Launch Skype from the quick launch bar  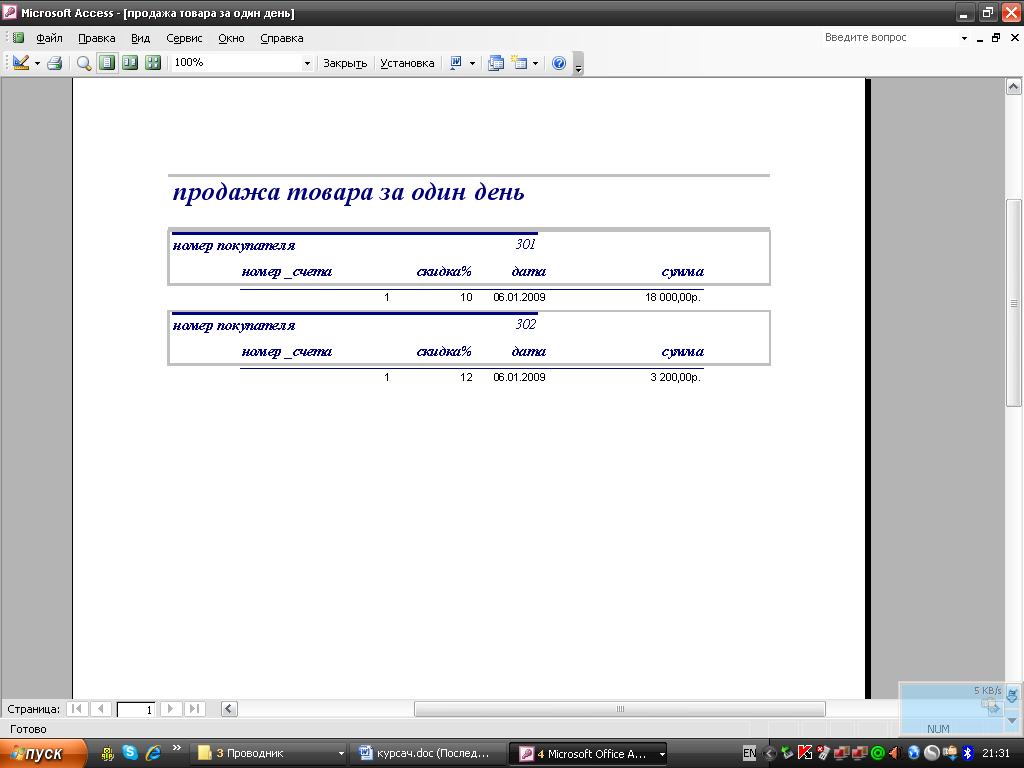[130, 753]
